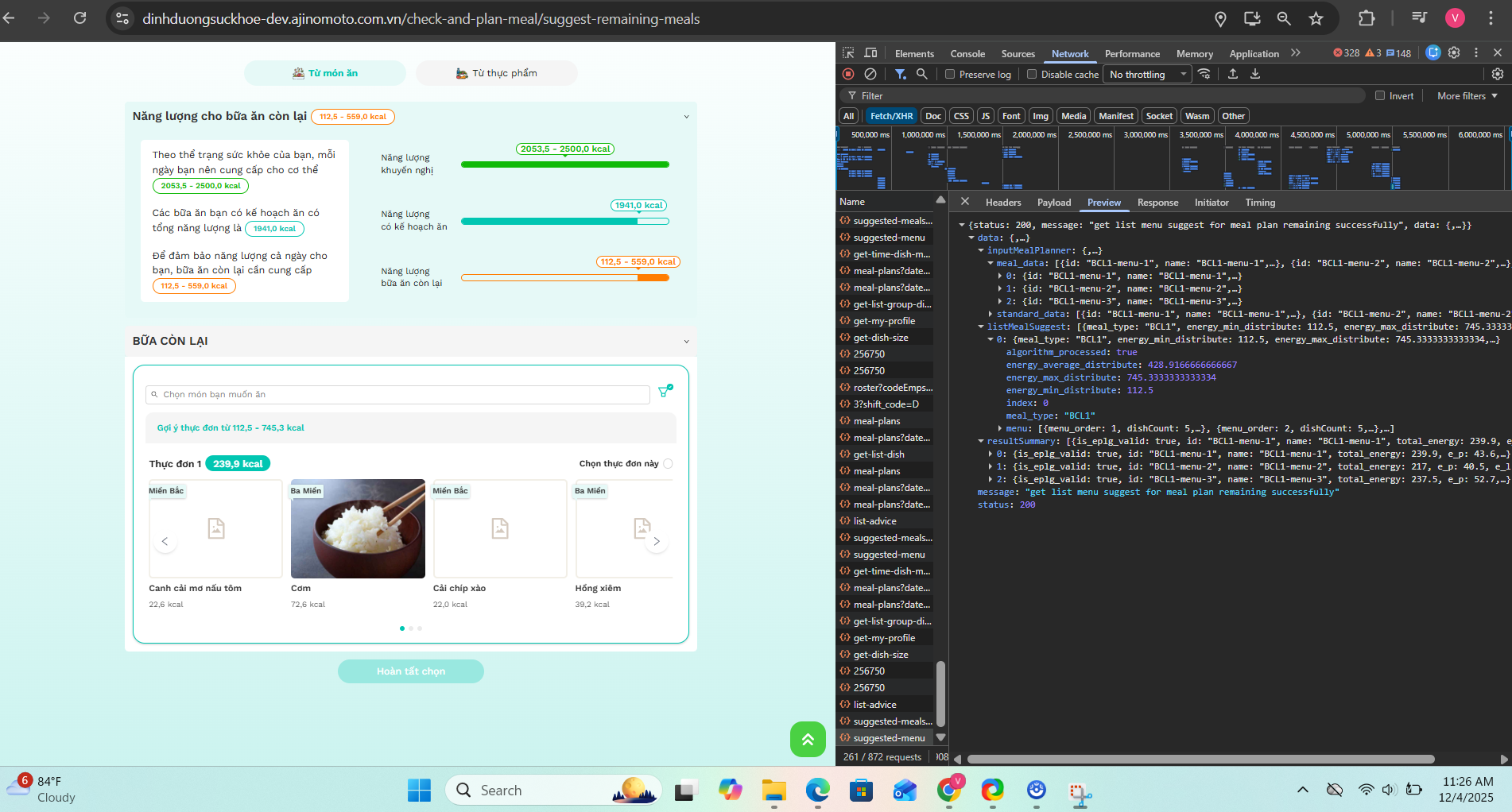Click the 'Chọn món bạn muốn ăn' search field

[397, 395]
